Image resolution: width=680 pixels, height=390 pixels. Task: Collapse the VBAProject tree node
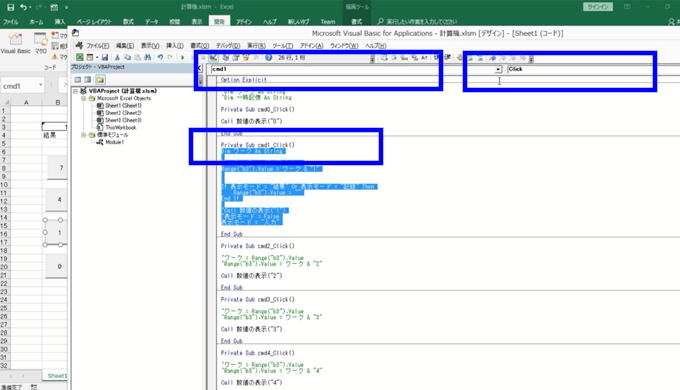click(x=75, y=91)
